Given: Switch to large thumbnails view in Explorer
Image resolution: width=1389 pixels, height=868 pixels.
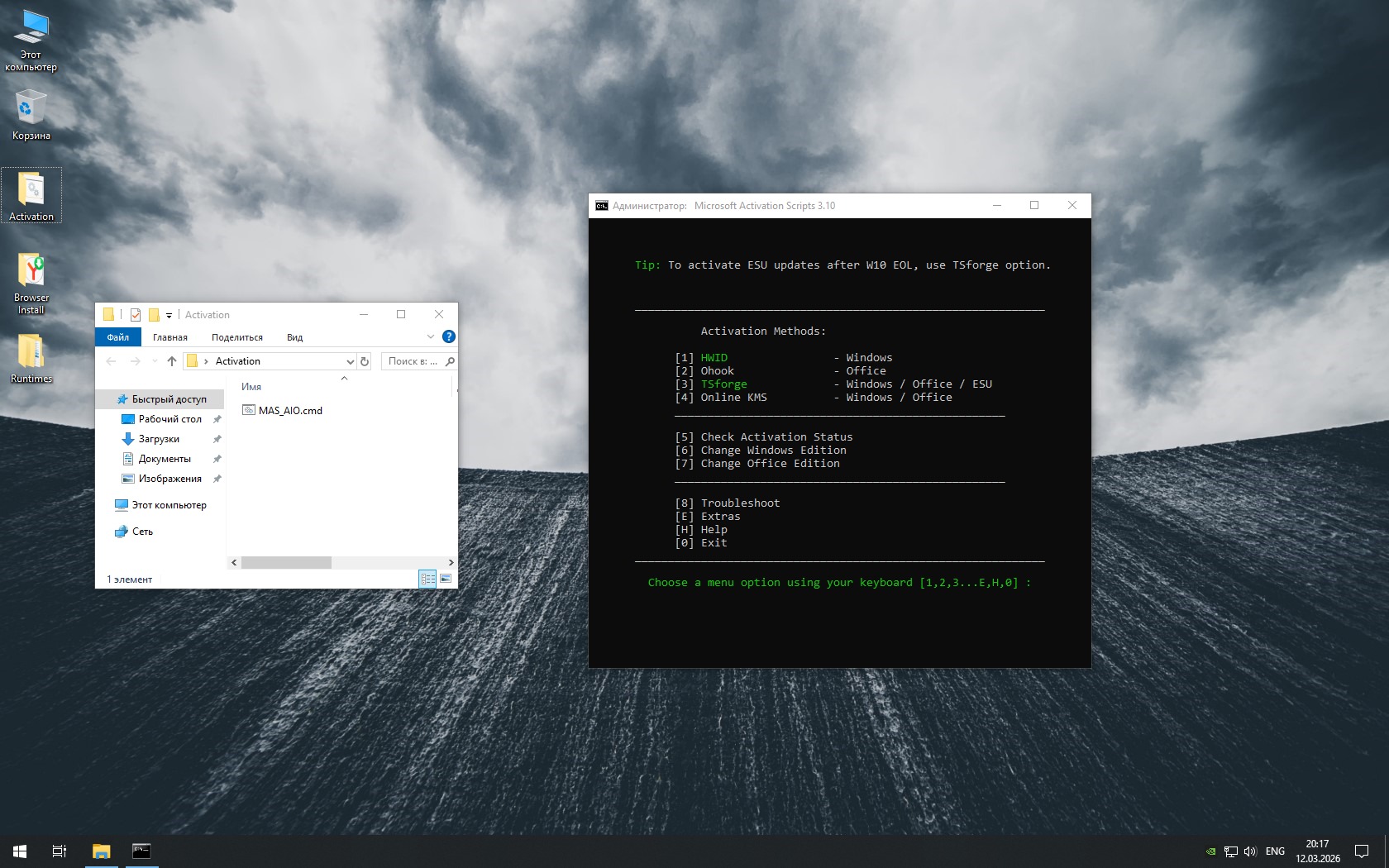Looking at the screenshot, I should (x=446, y=579).
